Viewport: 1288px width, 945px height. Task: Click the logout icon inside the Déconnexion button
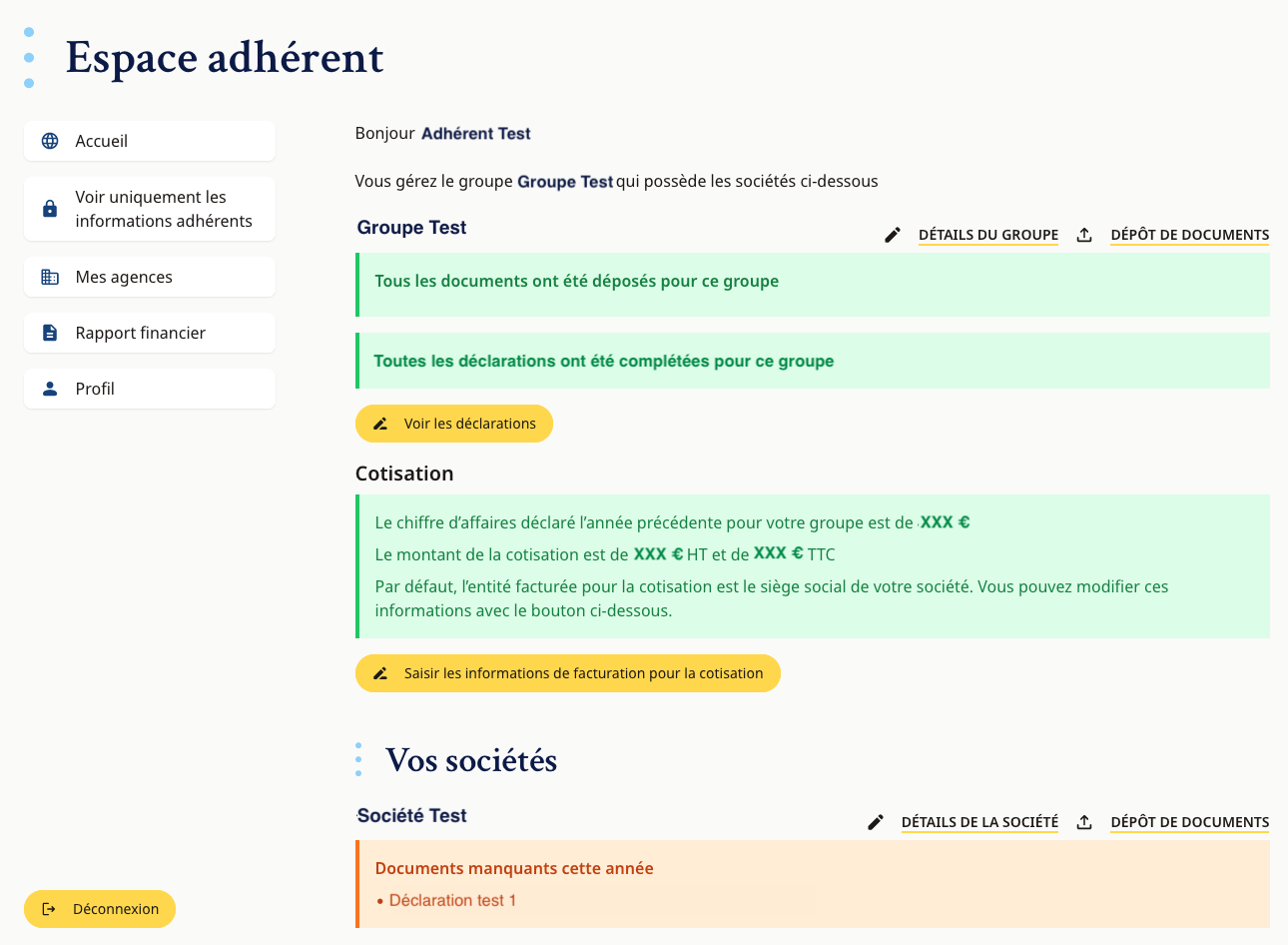[x=48, y=909]
